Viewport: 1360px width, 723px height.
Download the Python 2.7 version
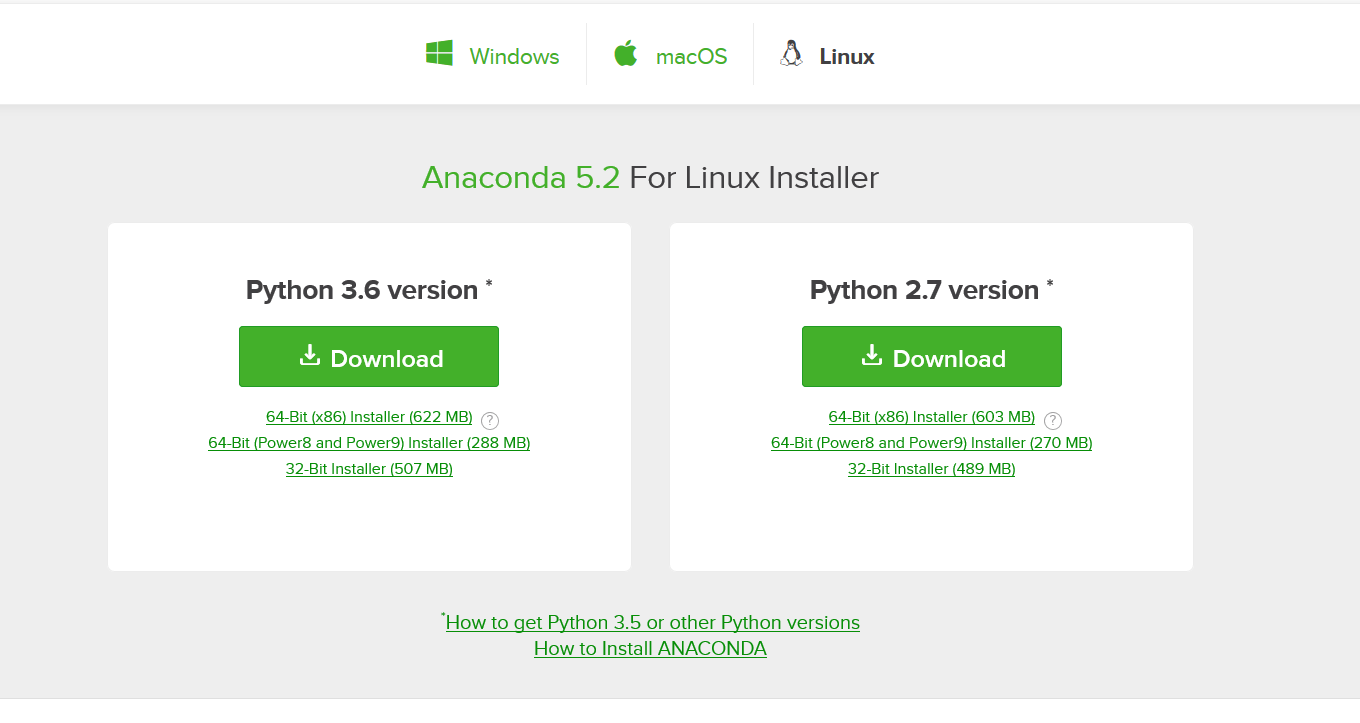[x=931, y=357]
